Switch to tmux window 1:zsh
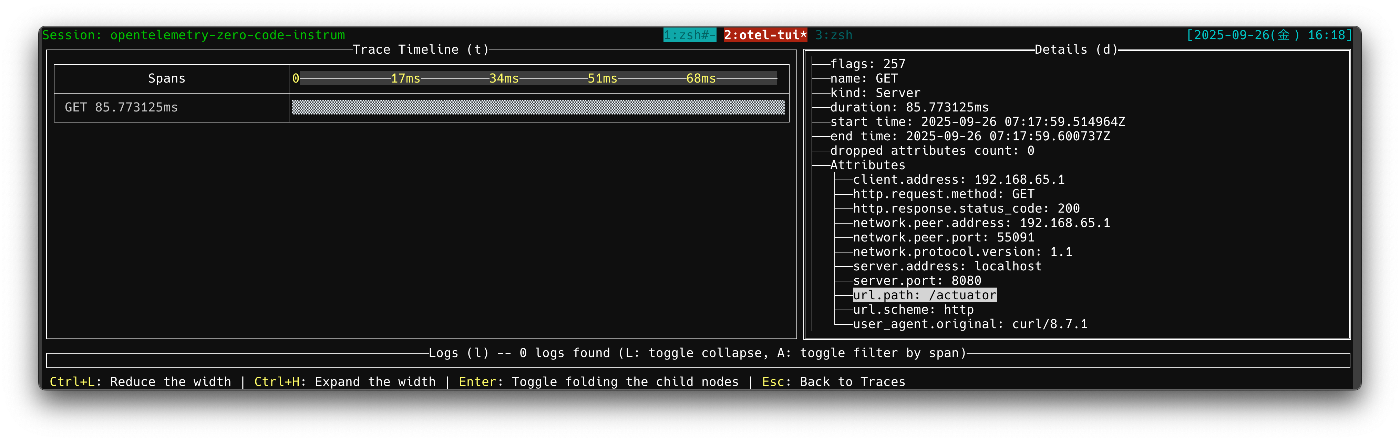The height and width of the screenshot is (441, 1400). click(x=690, y=35)
